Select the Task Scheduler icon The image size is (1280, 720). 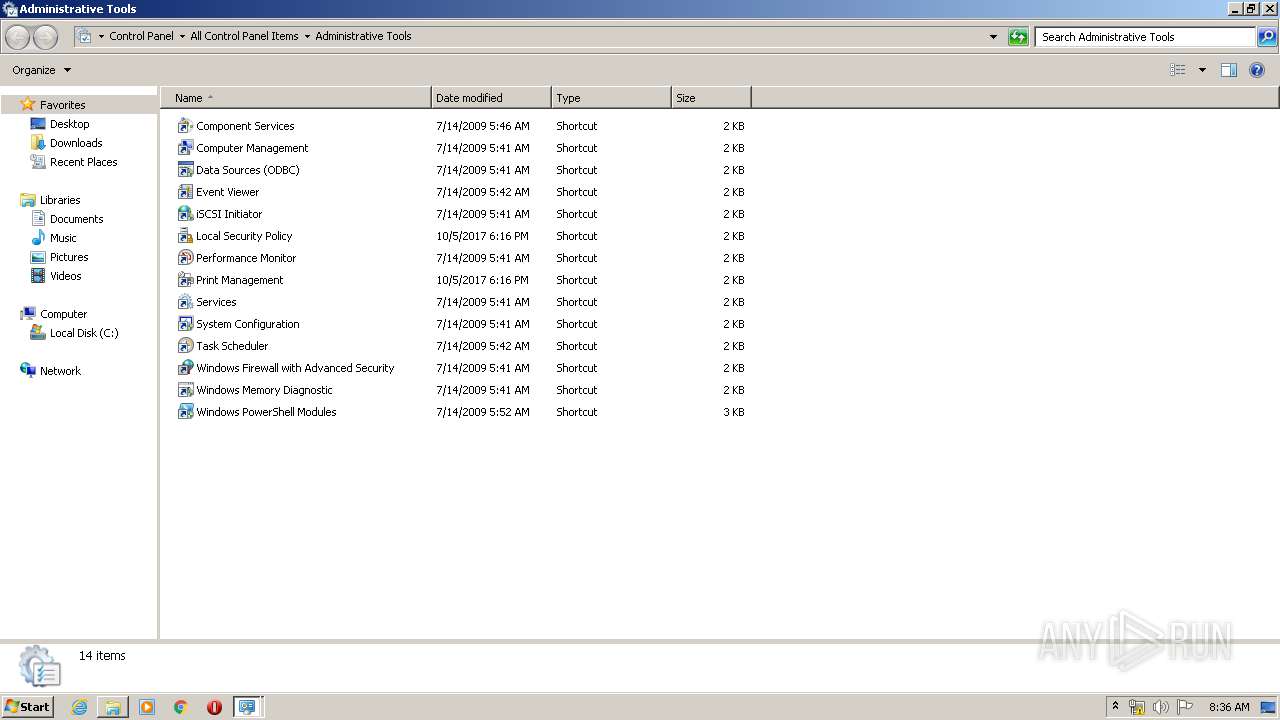tap(185, 346)
